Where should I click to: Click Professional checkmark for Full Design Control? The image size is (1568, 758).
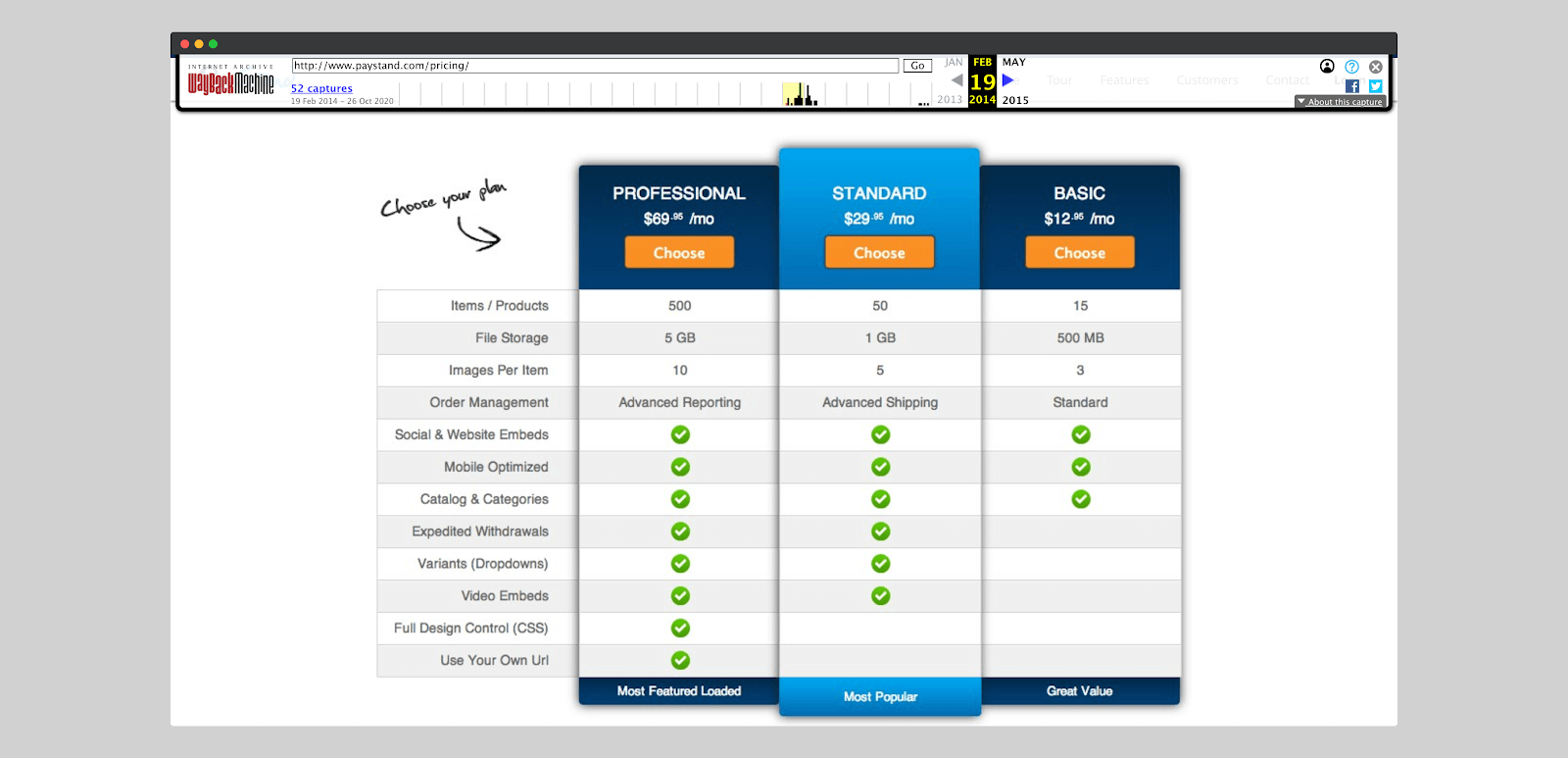680,629
